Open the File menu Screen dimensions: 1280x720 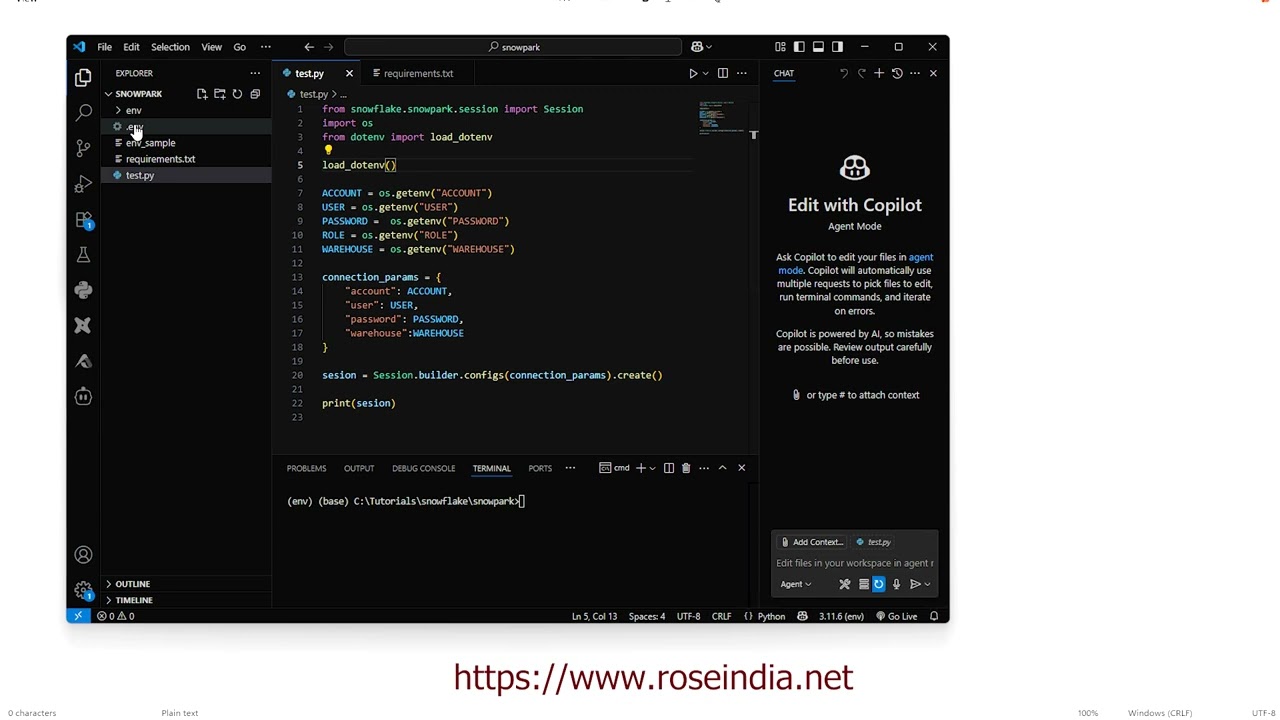tap(104, 47)
